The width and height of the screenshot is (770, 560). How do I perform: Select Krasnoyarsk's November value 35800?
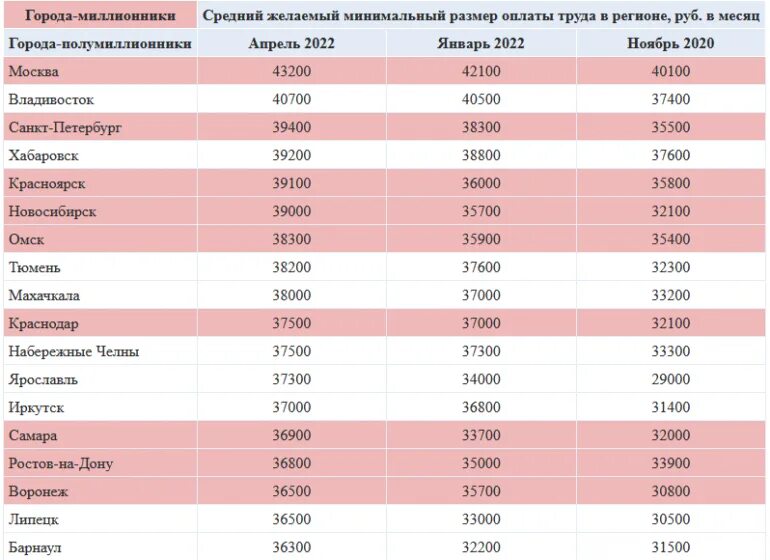(x=671, y=183)
